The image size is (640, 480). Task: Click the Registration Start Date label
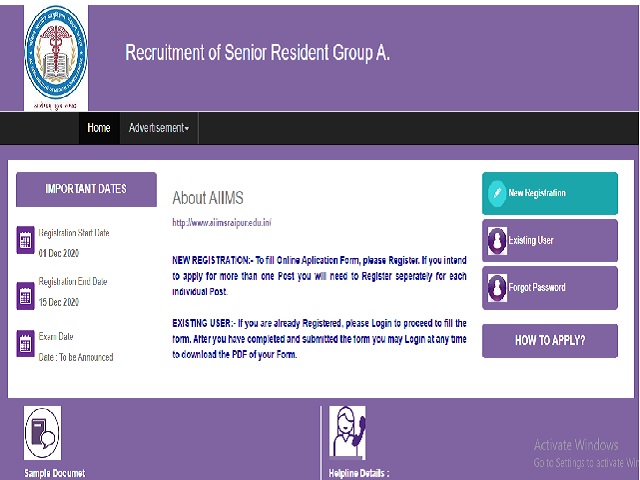pos(74,233)
